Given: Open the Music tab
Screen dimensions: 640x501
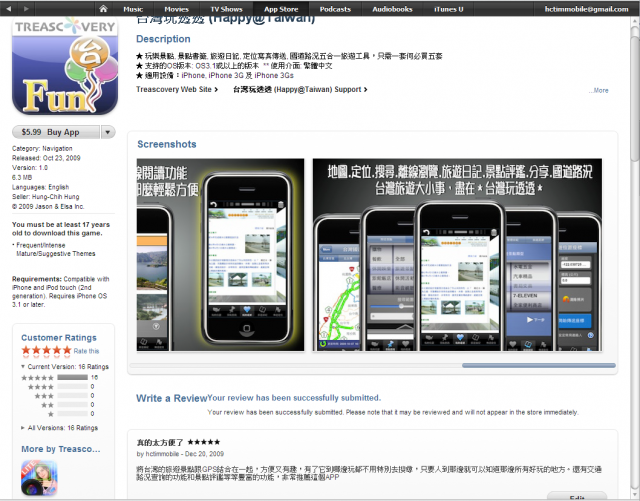Looking at the screenshot, I should coord(133,9).
